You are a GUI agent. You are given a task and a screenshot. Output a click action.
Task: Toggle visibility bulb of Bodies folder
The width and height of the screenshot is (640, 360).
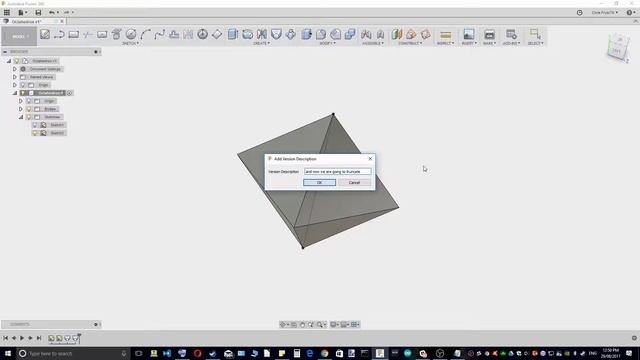coord(29,109)
